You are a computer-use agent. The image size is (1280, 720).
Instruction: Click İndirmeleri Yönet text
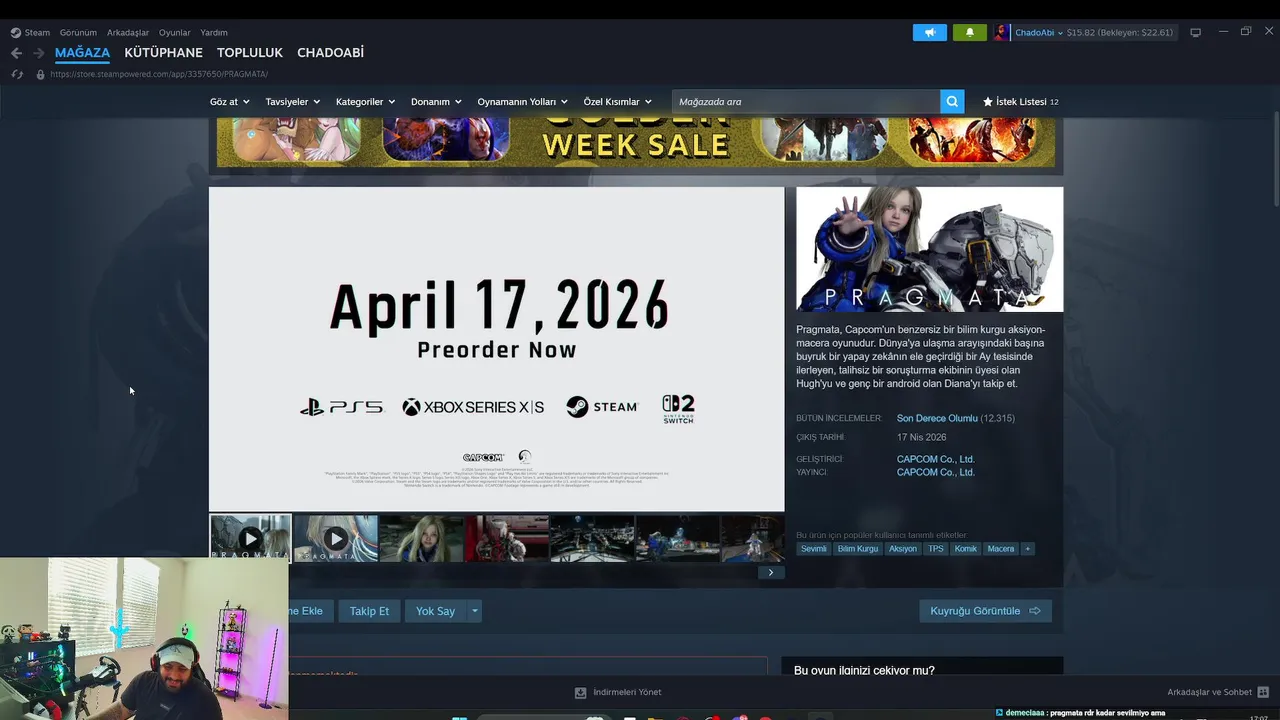pyautogui.click(x=627, y=692)
